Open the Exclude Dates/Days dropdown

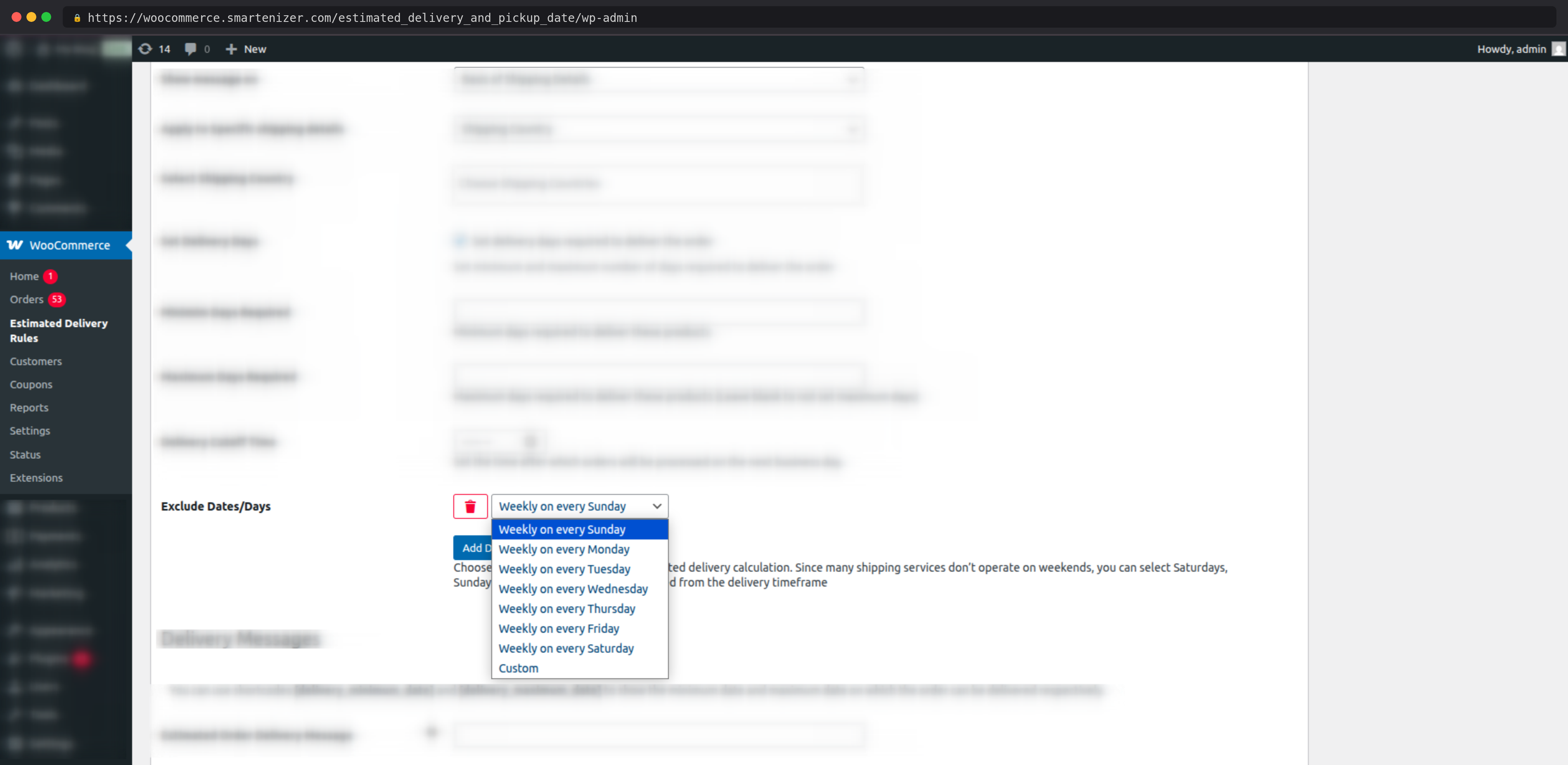pos(579,506)
